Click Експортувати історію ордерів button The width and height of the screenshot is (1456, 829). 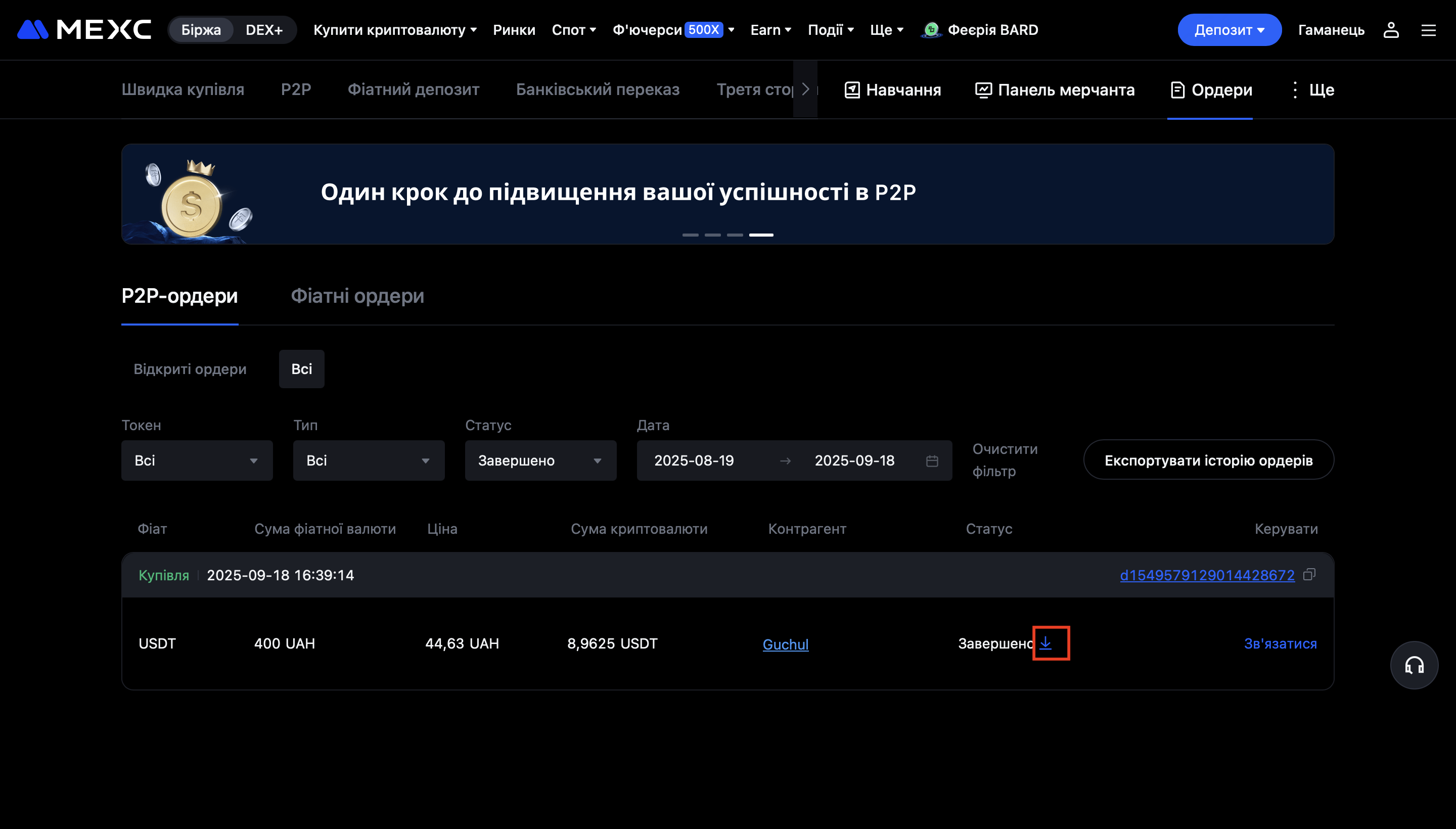(x=1208, y=460)
